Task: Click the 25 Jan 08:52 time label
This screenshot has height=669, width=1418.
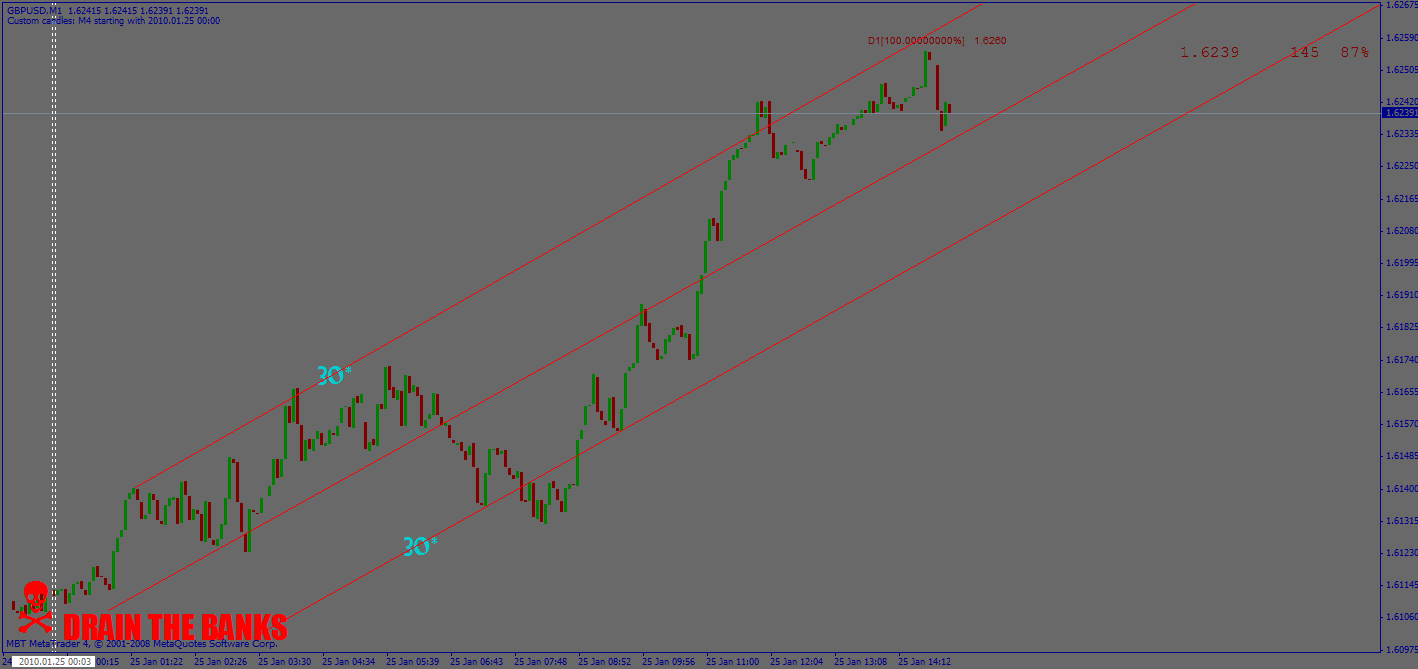Action: [604, 661]
